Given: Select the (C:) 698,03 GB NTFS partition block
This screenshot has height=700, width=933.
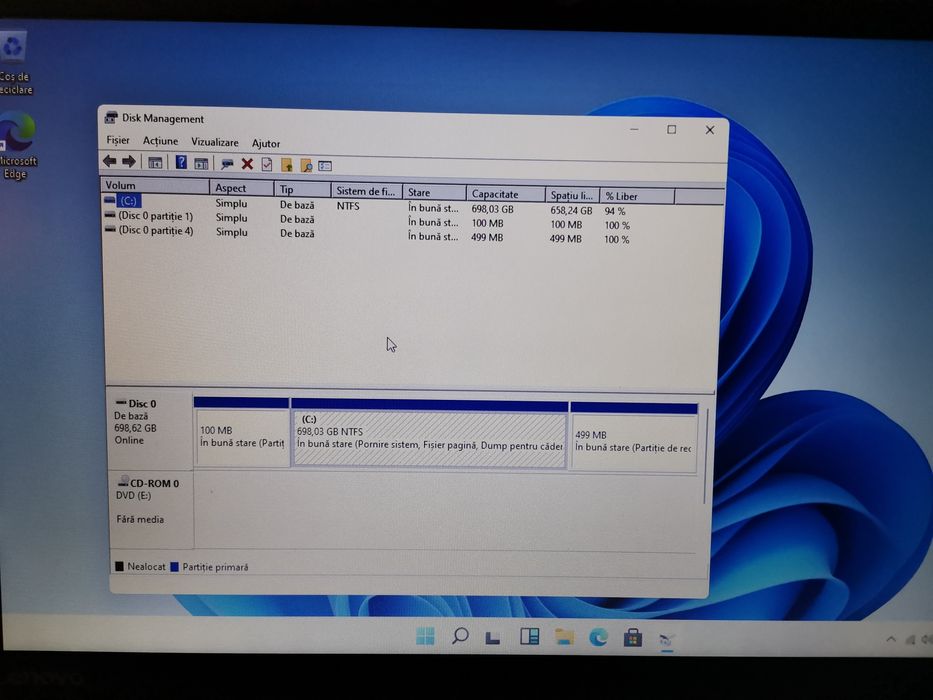Looking at the screenshot, I should coord(430,435).
